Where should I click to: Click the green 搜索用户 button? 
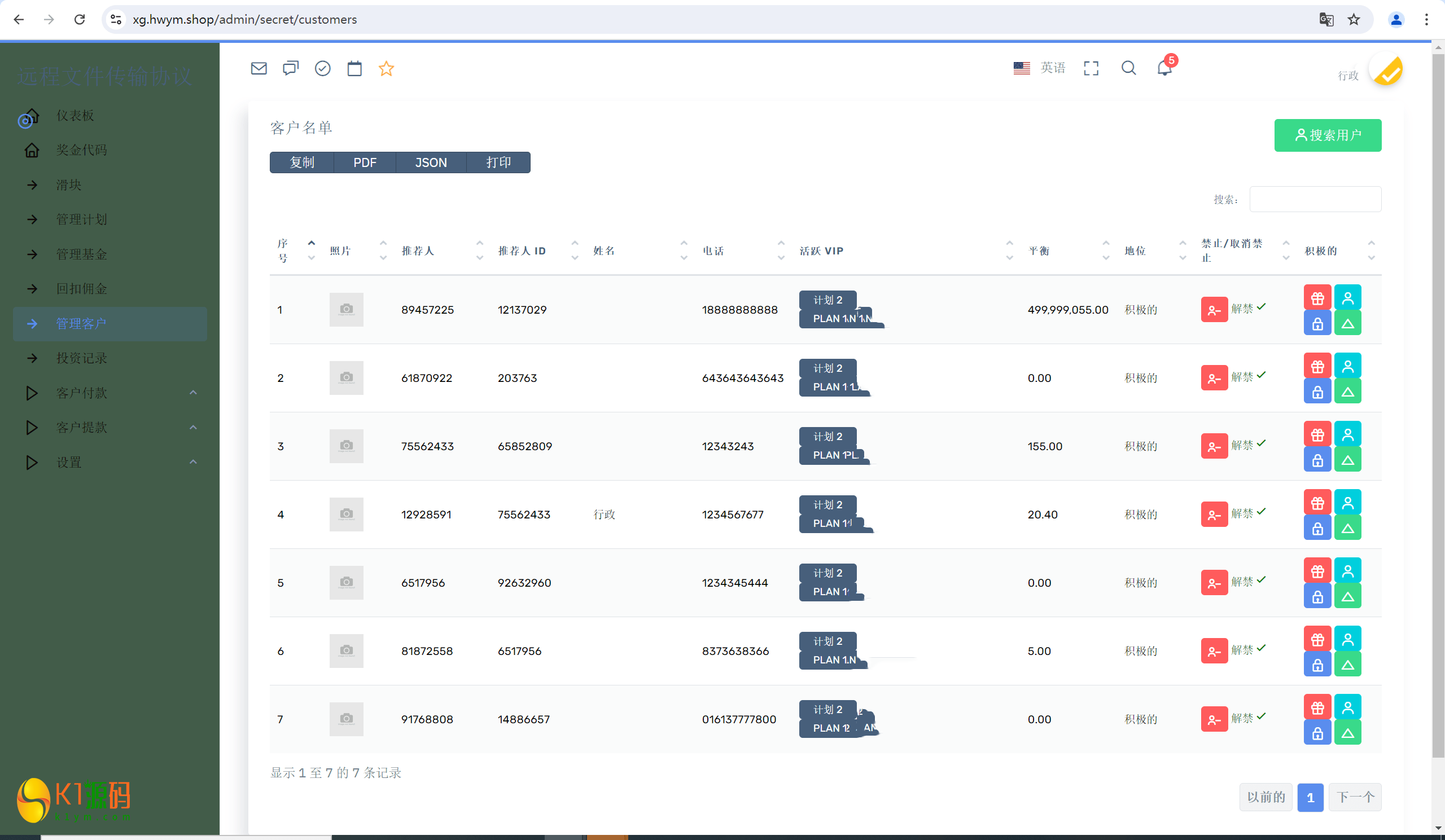(x=1328, y=135)
